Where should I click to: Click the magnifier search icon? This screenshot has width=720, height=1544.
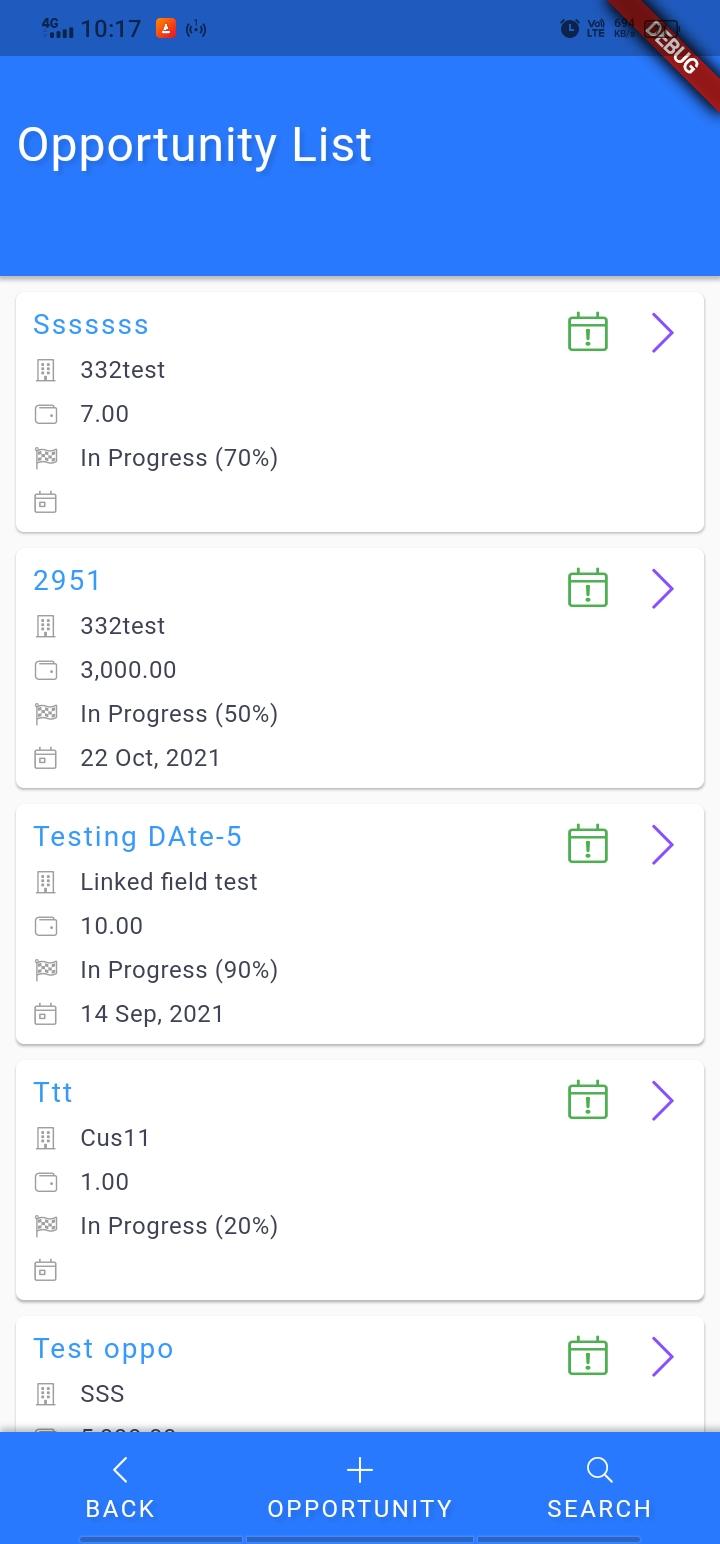[x=599, y=1469]
